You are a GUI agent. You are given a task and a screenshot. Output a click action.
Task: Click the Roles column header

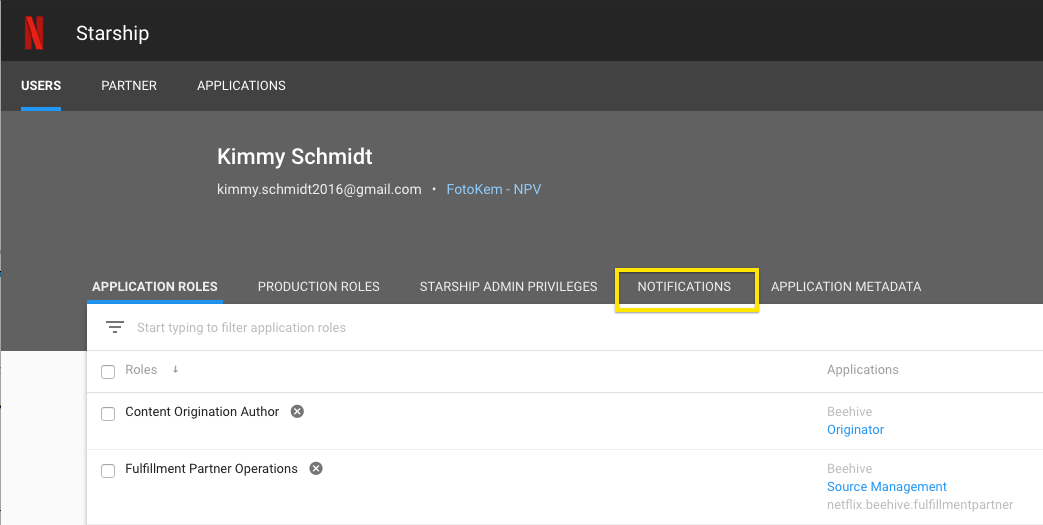click(141, 369)
